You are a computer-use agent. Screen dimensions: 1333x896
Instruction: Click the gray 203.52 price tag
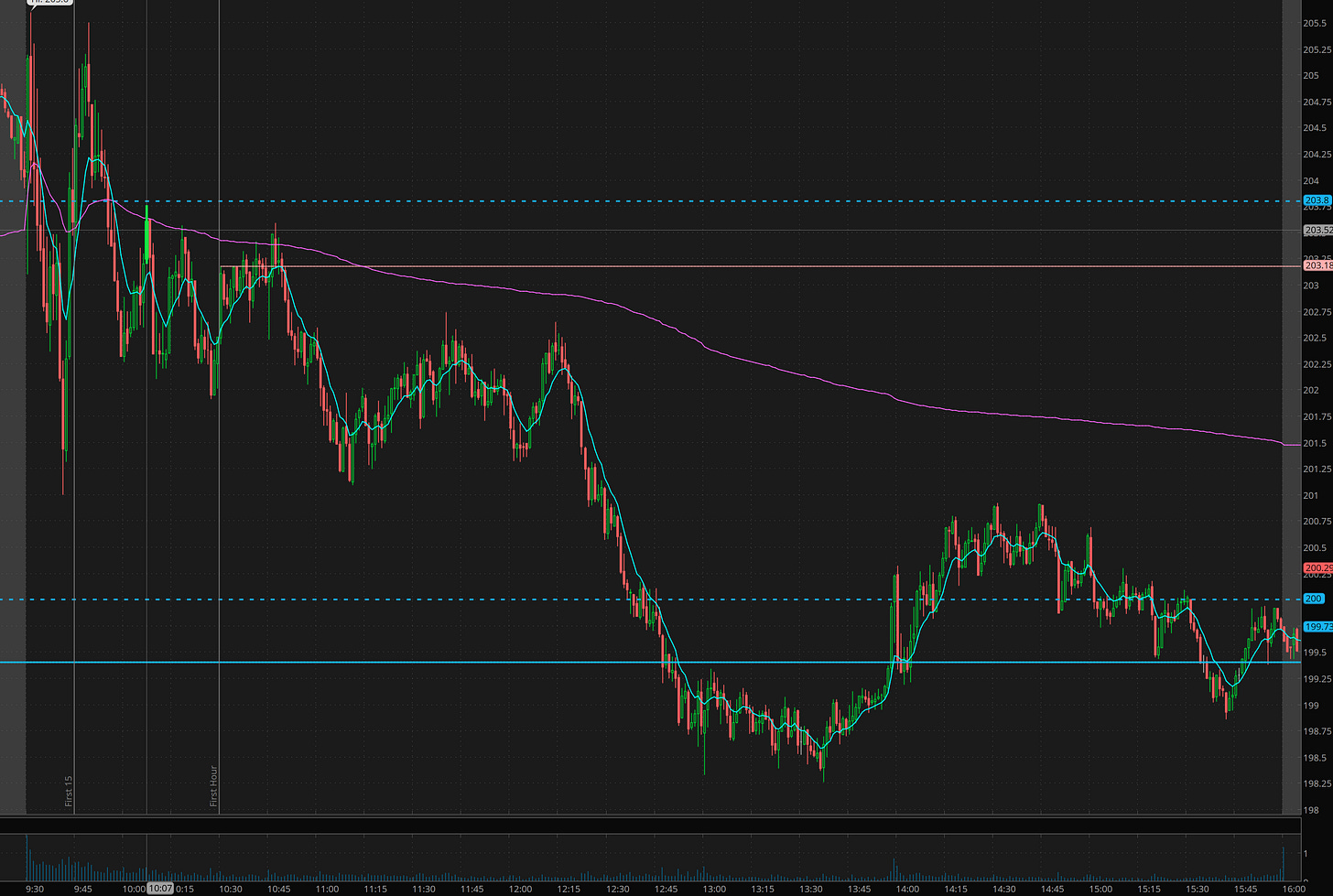pyautogui.click(x=1317, y=230)
